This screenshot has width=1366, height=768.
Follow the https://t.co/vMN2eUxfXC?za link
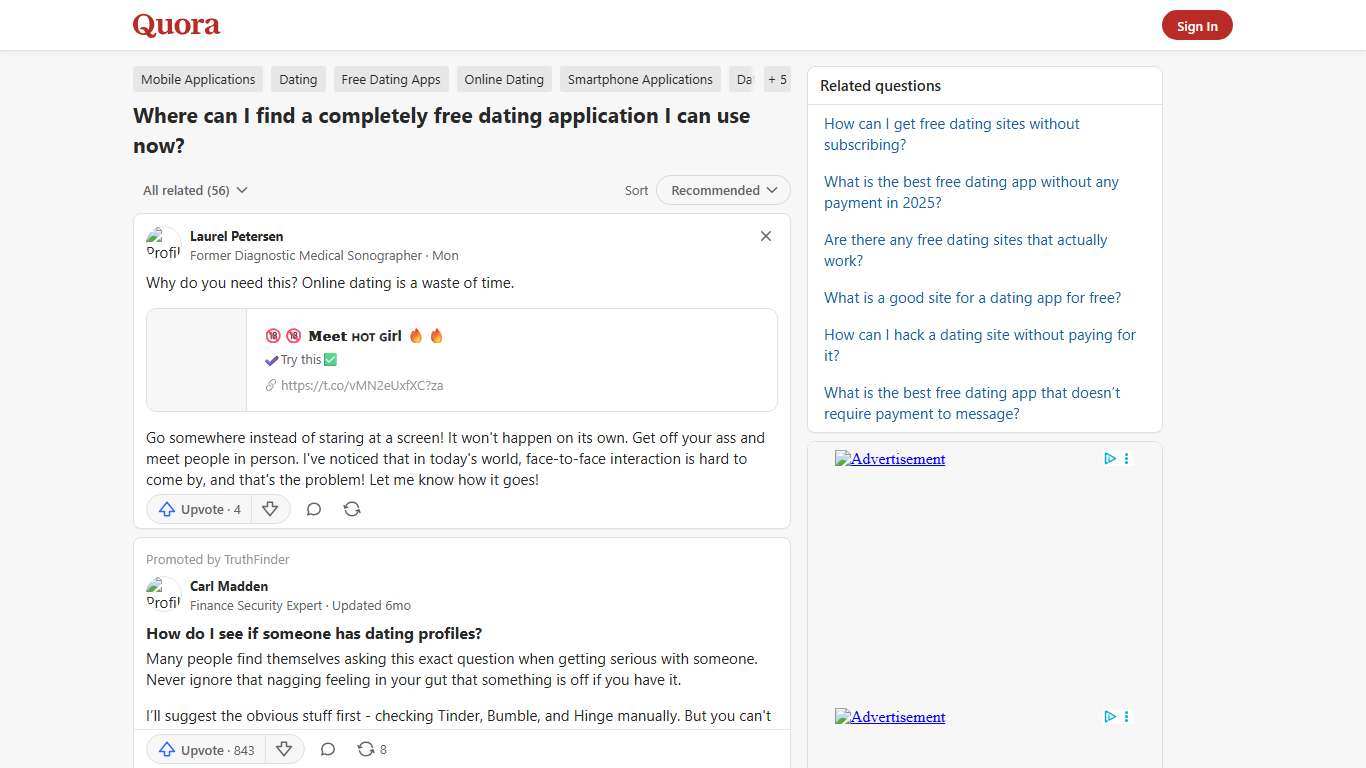pyautogui.click(x=362, y=385)
